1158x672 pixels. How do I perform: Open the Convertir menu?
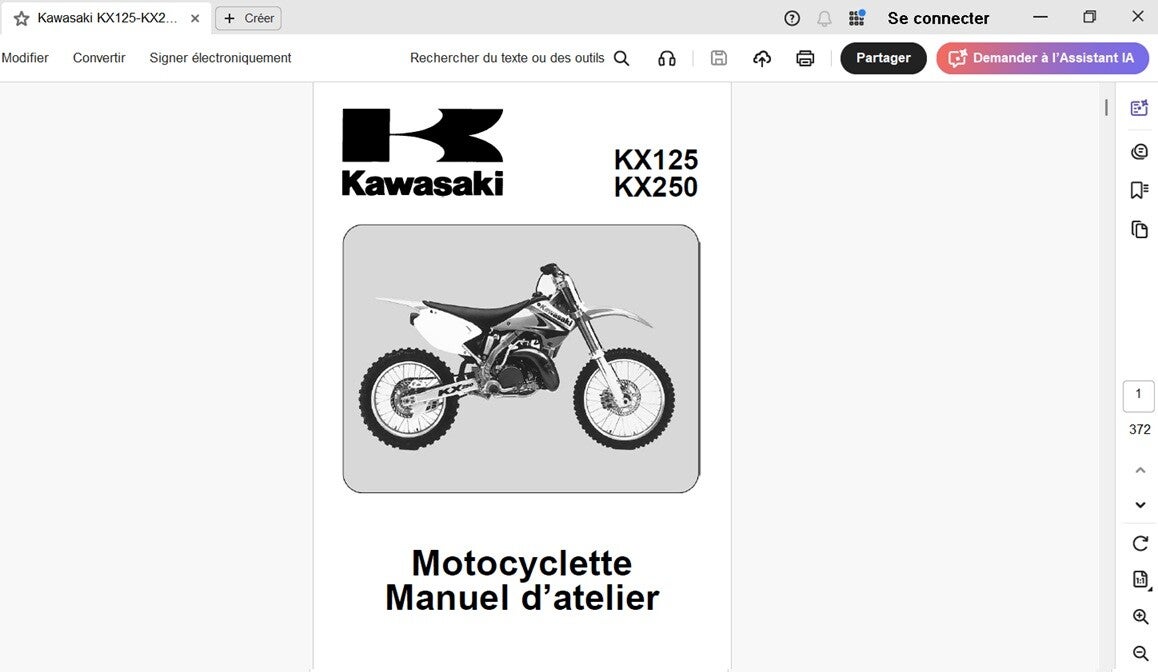(99, 58)
